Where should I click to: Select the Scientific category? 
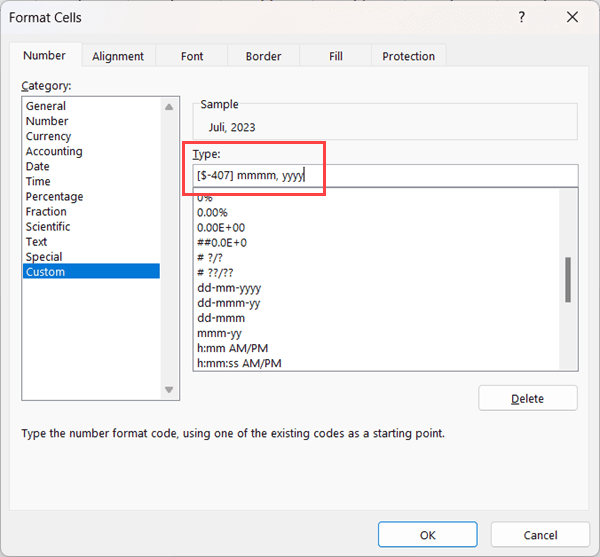91,226
